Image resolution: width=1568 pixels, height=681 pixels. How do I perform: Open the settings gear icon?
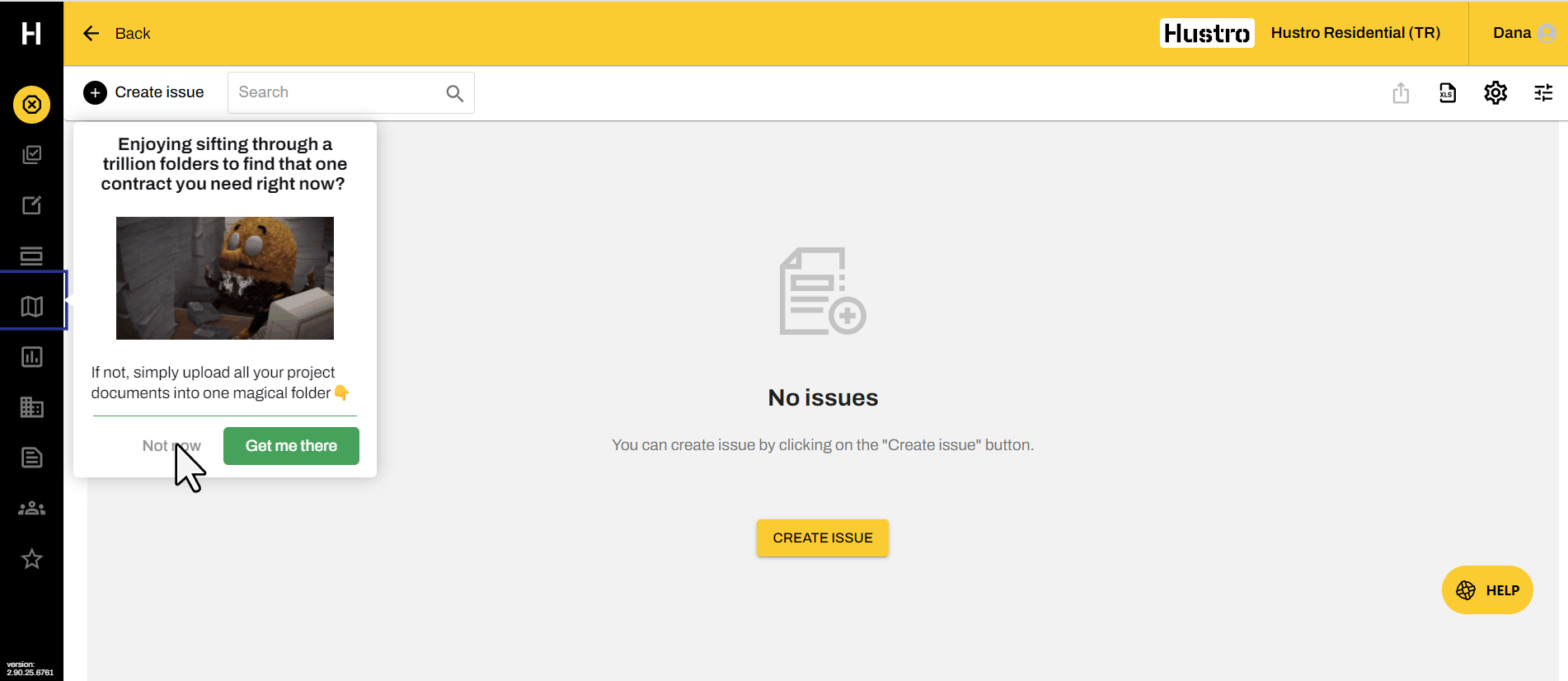(1495, 93)
